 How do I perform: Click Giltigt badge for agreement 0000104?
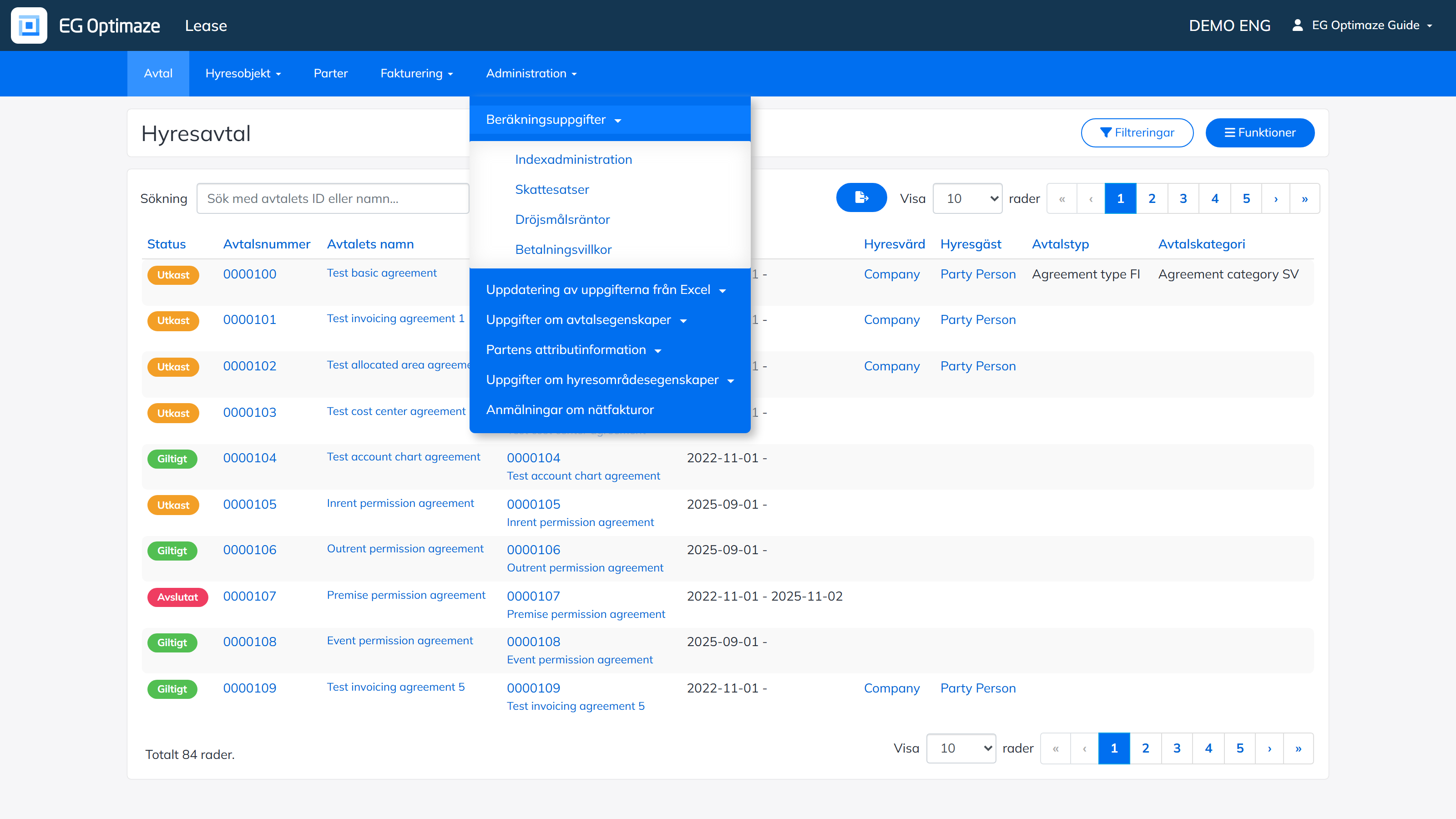click(x=172, y=459)
